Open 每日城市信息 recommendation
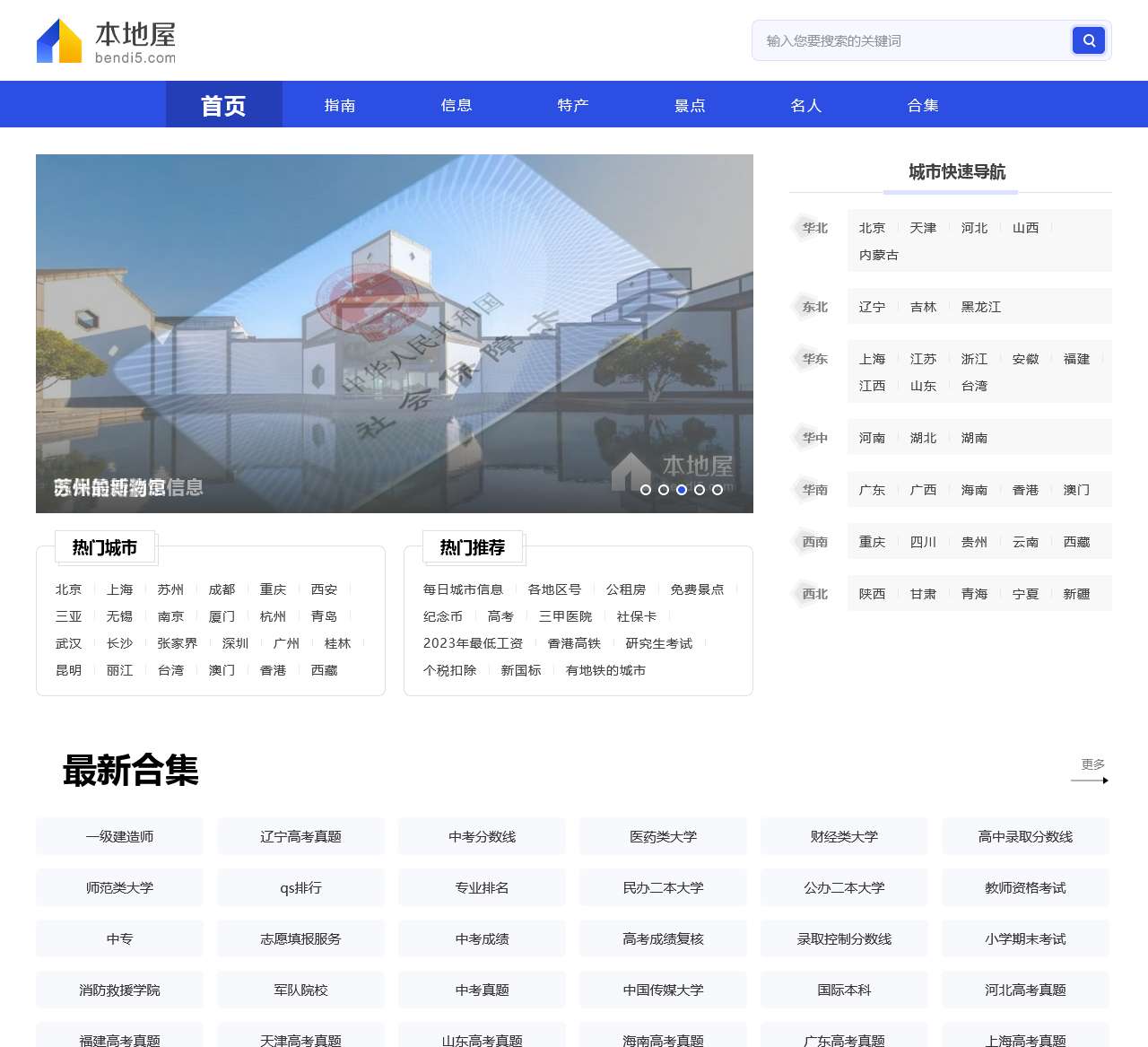 tap(463, 589)
